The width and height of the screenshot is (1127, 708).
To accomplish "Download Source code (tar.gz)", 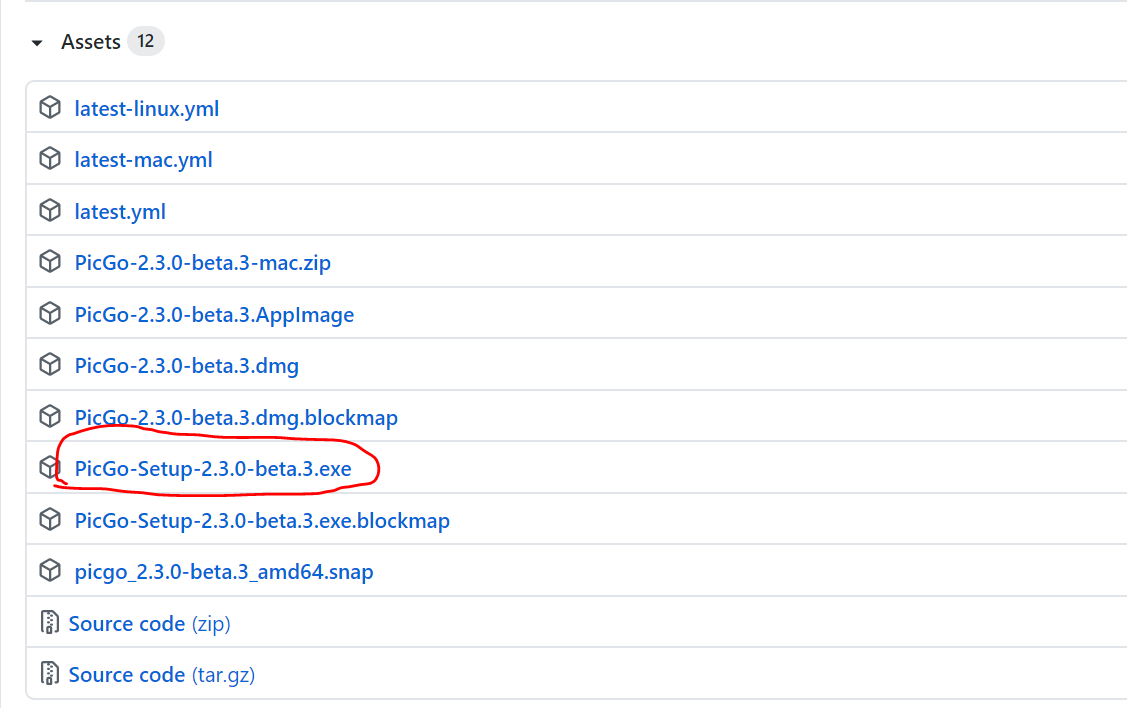I will click(x=162, y=674).
